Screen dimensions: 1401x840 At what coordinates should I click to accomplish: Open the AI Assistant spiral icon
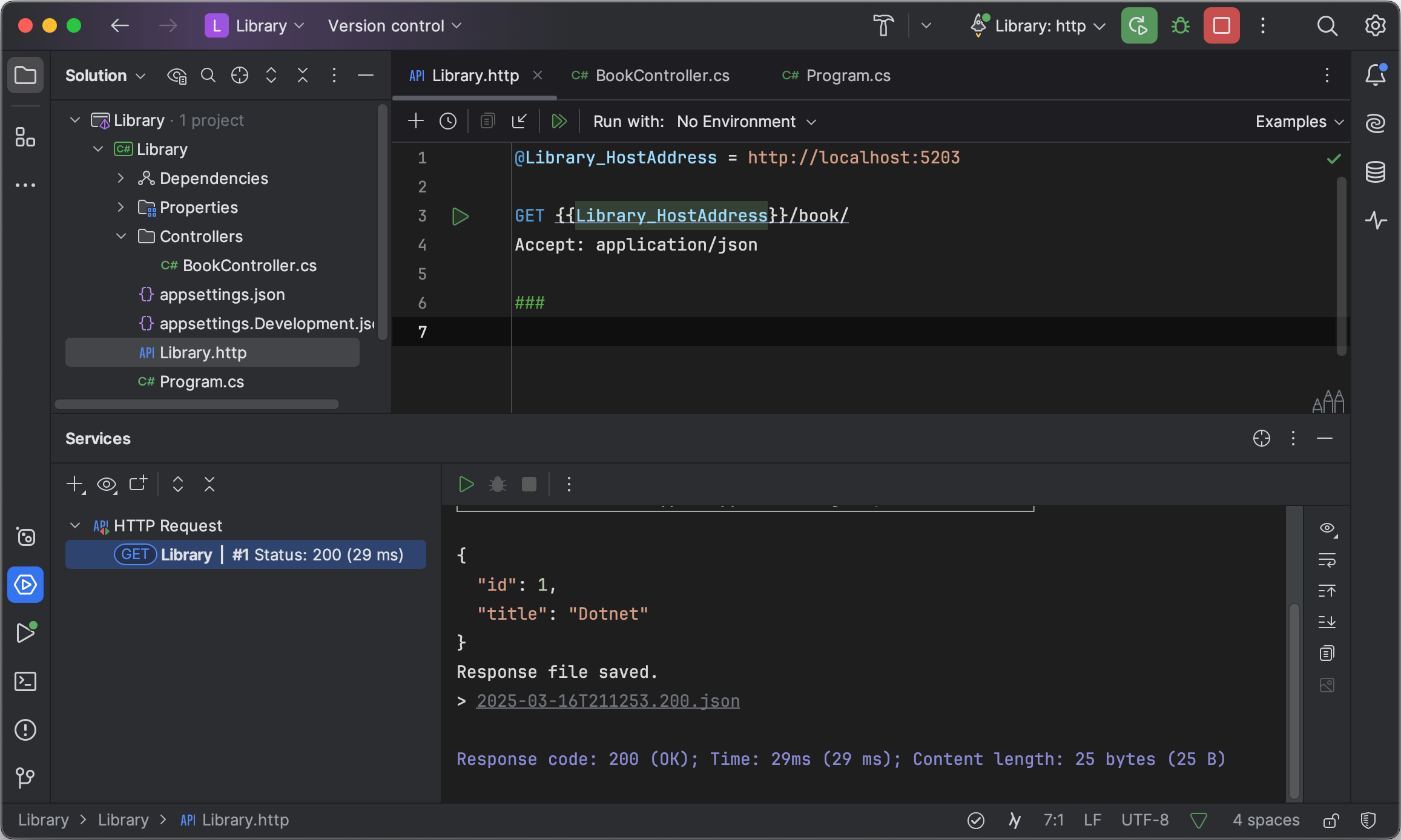click(1376, 124)
